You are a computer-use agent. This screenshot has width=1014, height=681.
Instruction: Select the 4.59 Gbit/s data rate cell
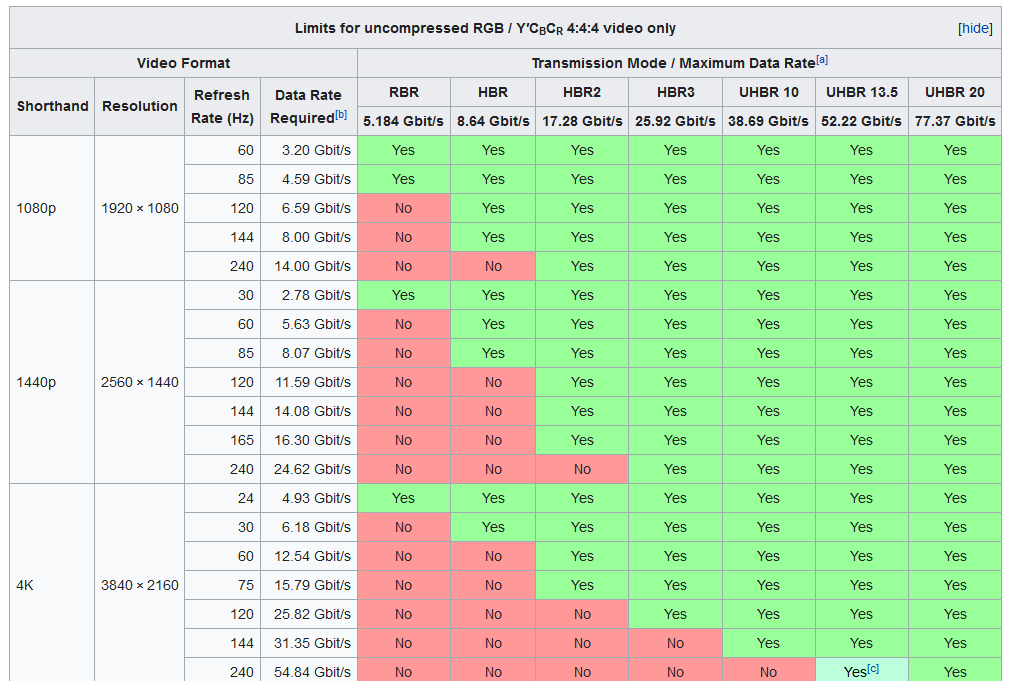click(308, 179)
